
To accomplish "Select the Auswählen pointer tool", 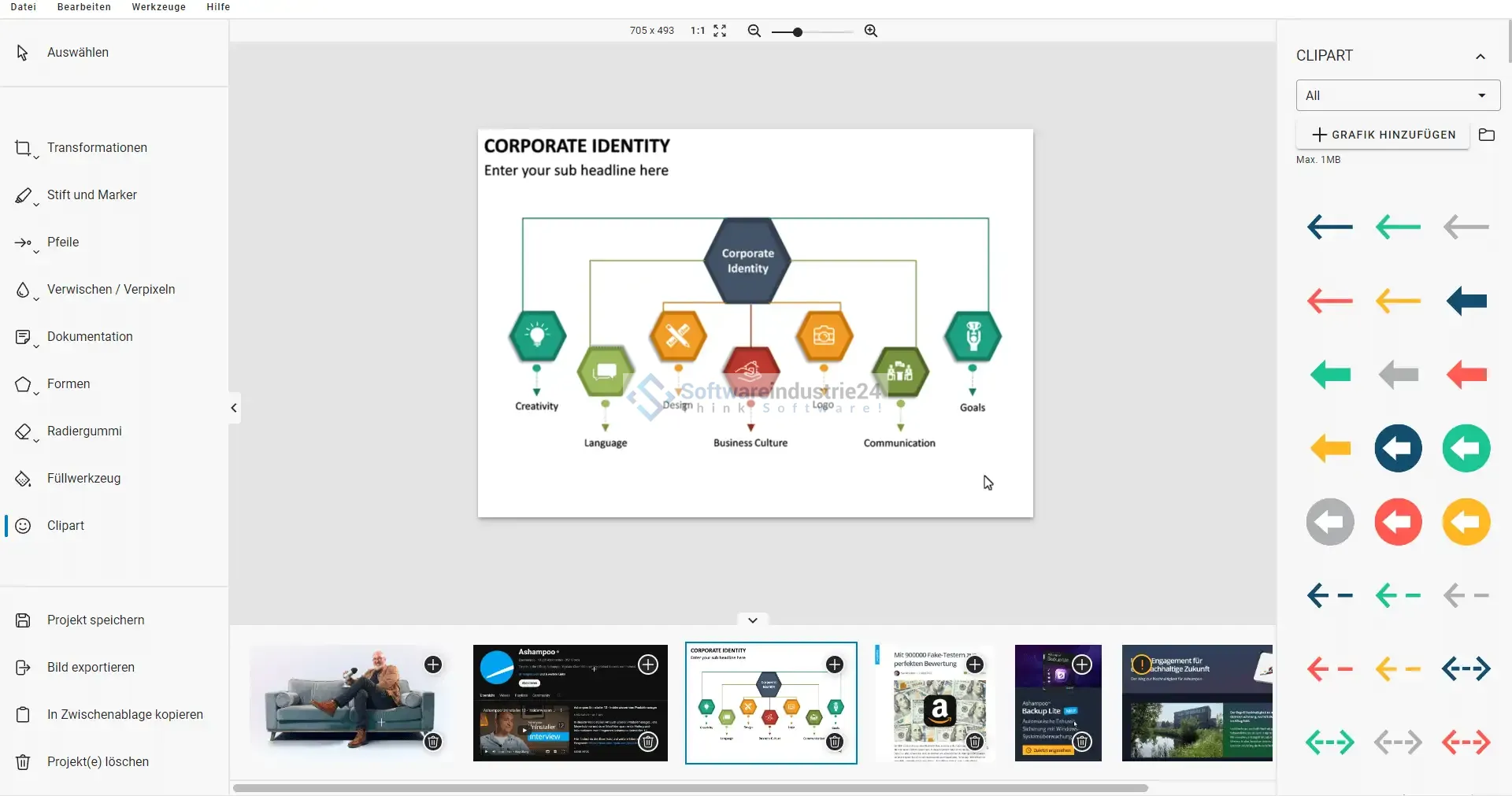I will (x=77, y=53).
